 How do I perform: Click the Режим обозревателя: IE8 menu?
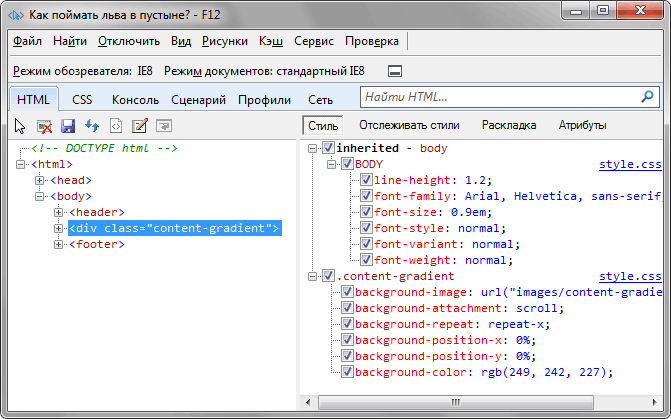click(x=82, y=71)
